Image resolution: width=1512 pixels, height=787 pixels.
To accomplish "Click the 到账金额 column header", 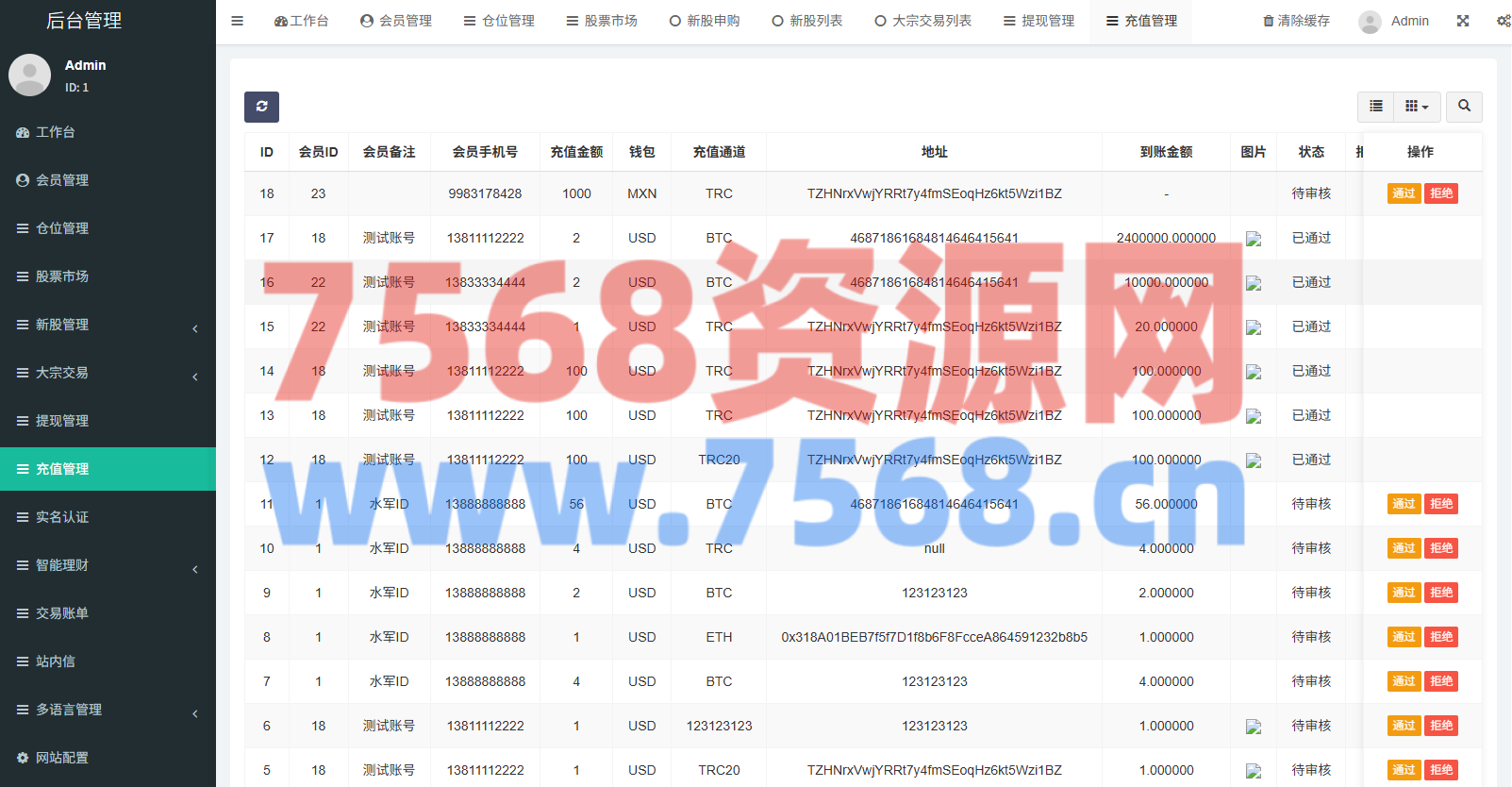I will [1166, 152].
